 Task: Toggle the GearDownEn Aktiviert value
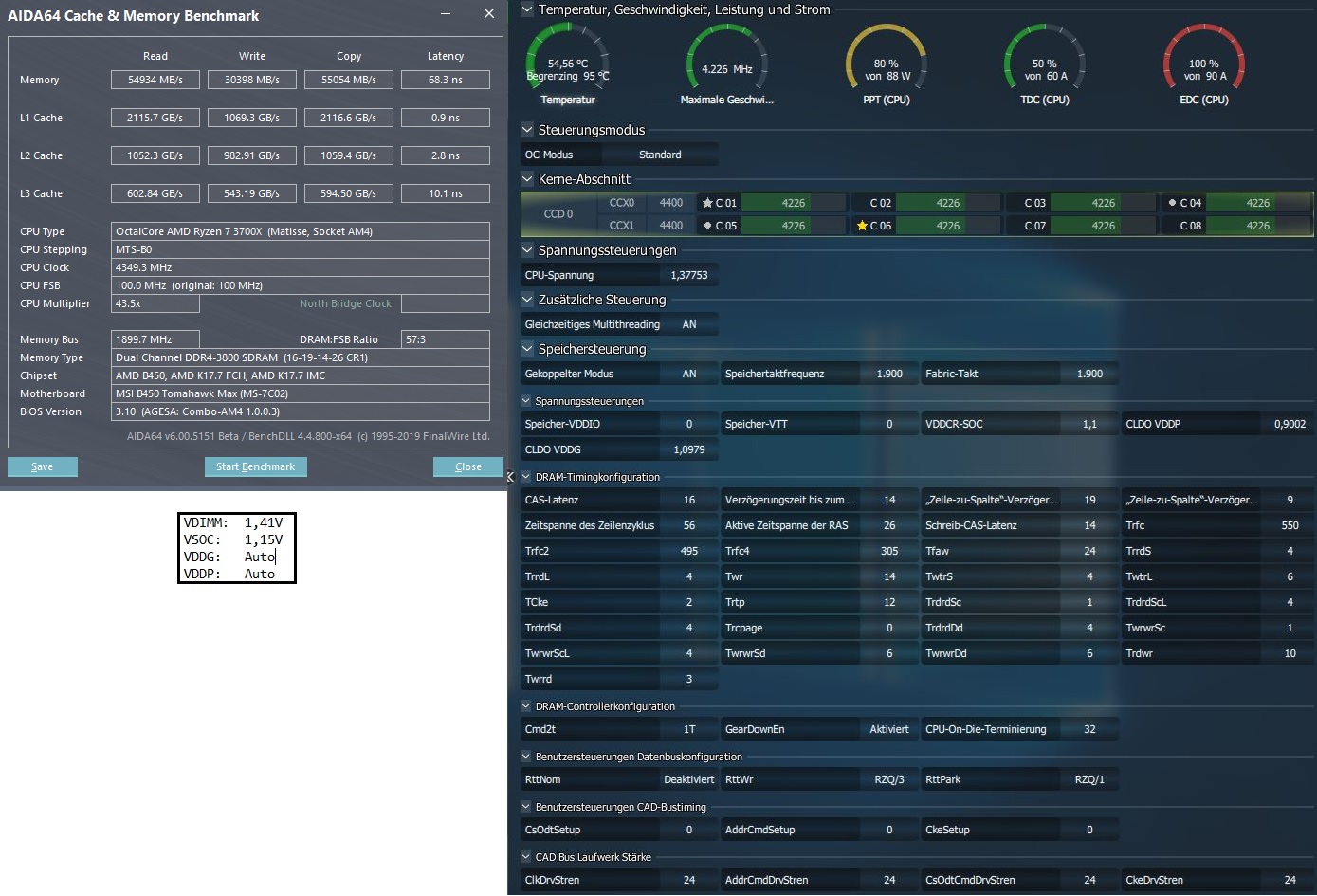pyautogui.click(x=888, y=729)
